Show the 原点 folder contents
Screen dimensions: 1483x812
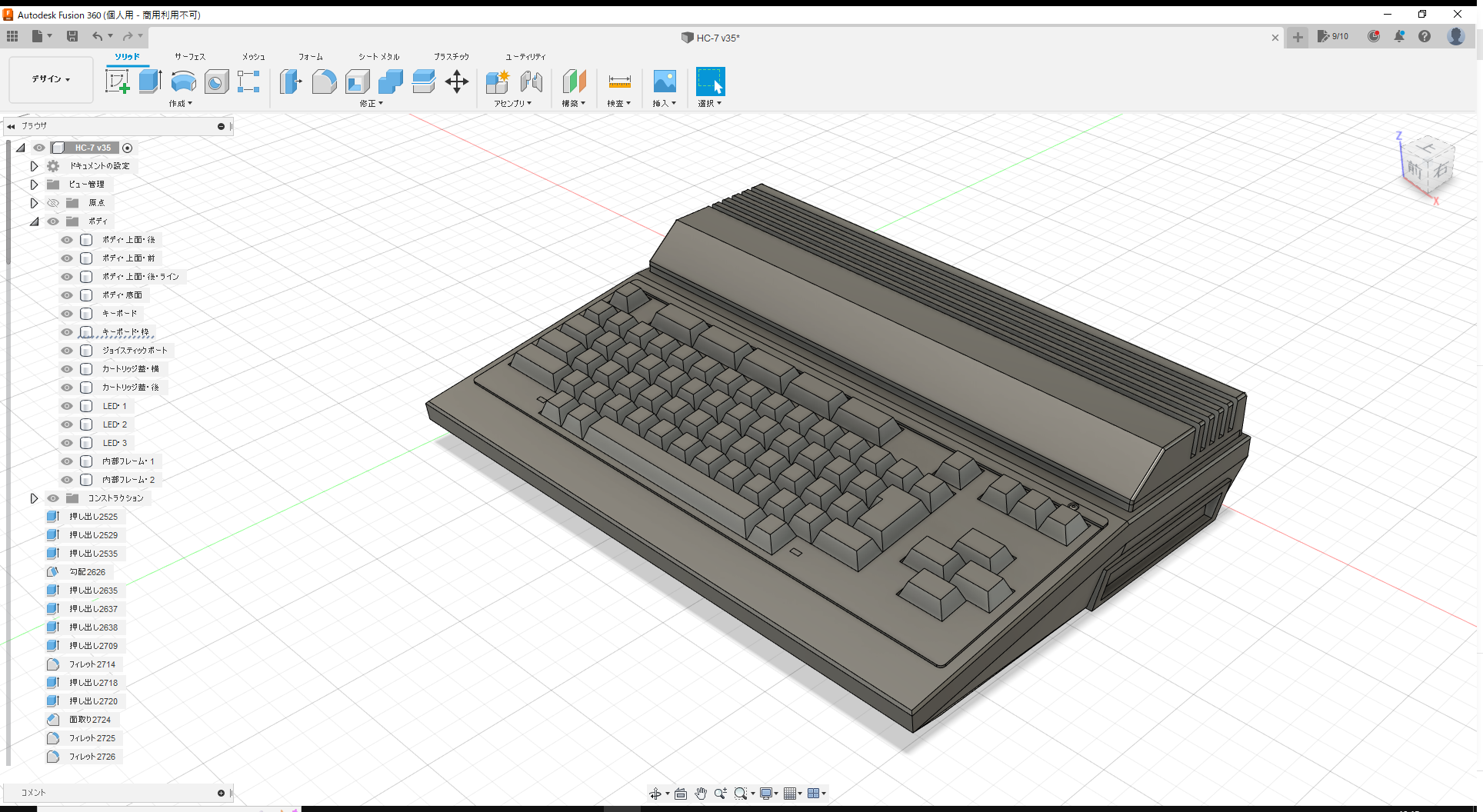[34, 202]
